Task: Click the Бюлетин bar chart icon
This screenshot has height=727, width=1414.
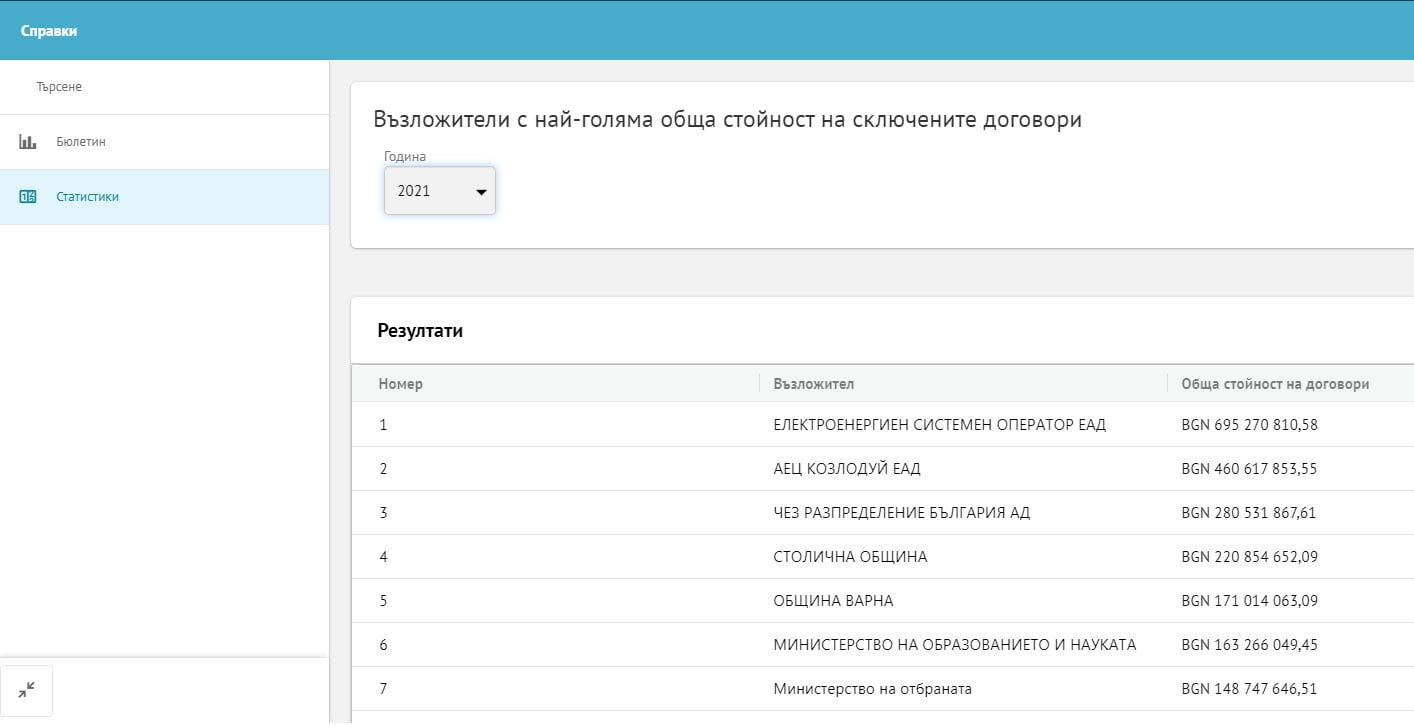Action: 28,142
